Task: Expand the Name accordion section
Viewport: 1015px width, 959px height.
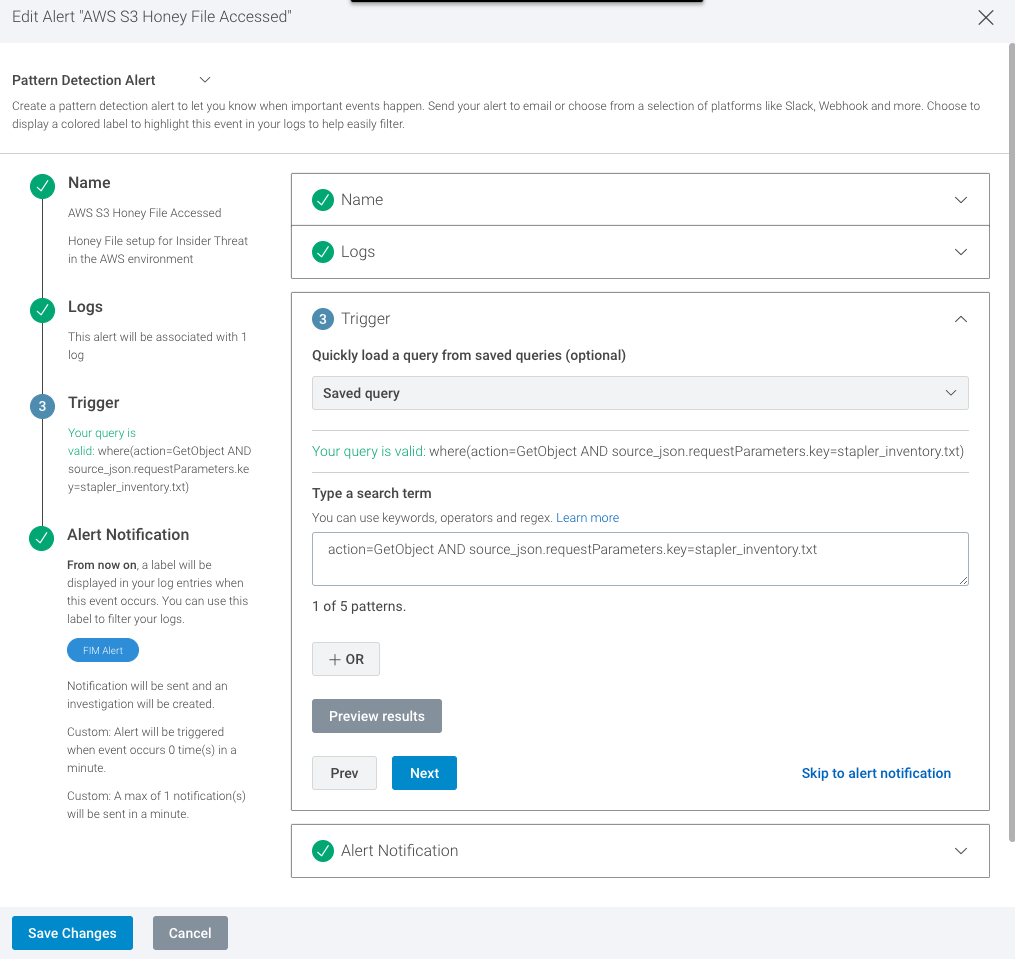Action: (960, 200)
